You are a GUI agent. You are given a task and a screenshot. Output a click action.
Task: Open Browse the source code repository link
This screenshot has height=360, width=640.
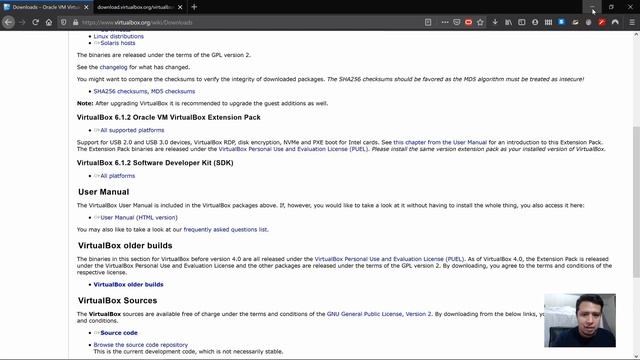[x=140, y=345]
